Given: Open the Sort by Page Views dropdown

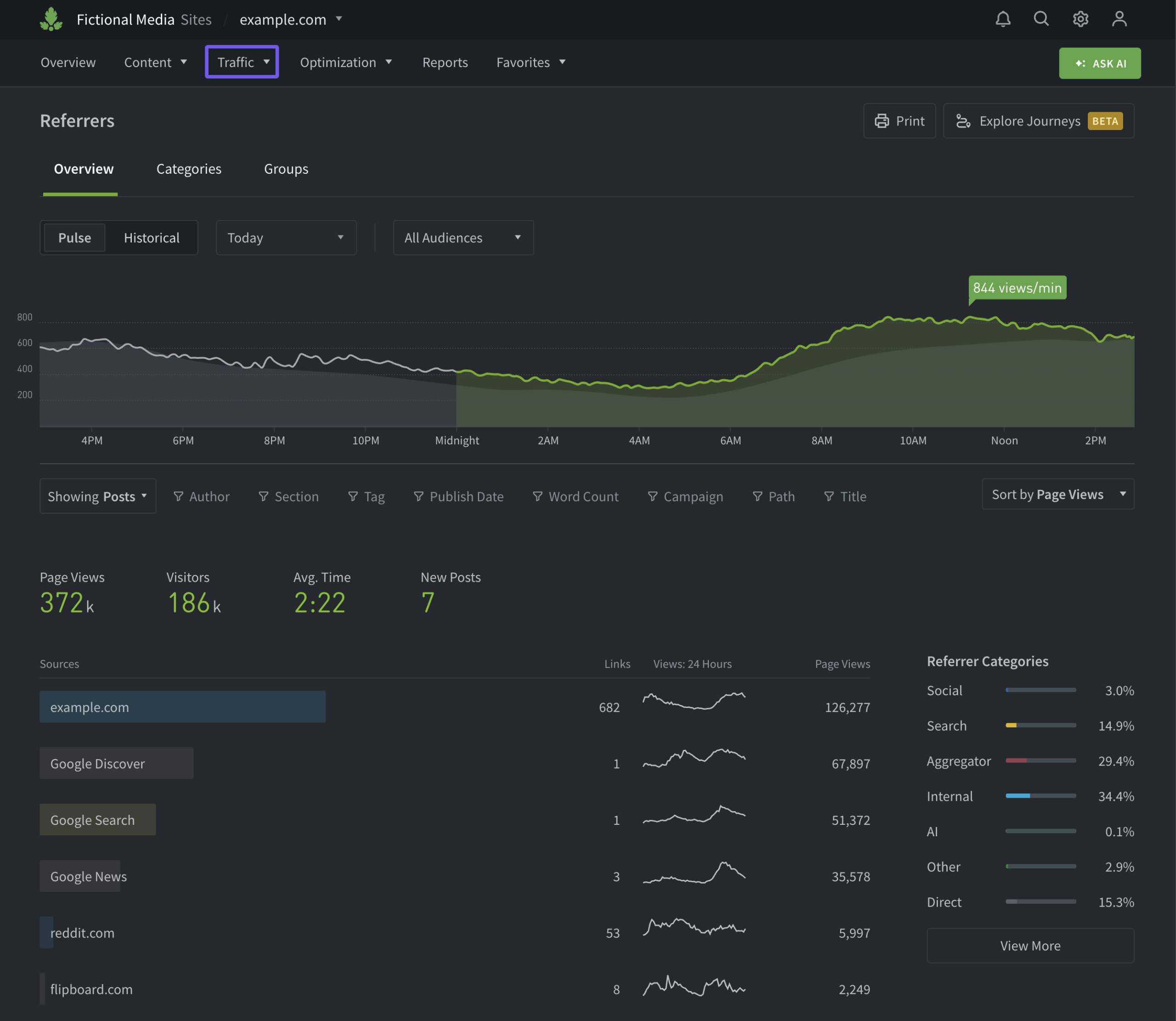Looking at the screenshot, I should point(1057,494).
